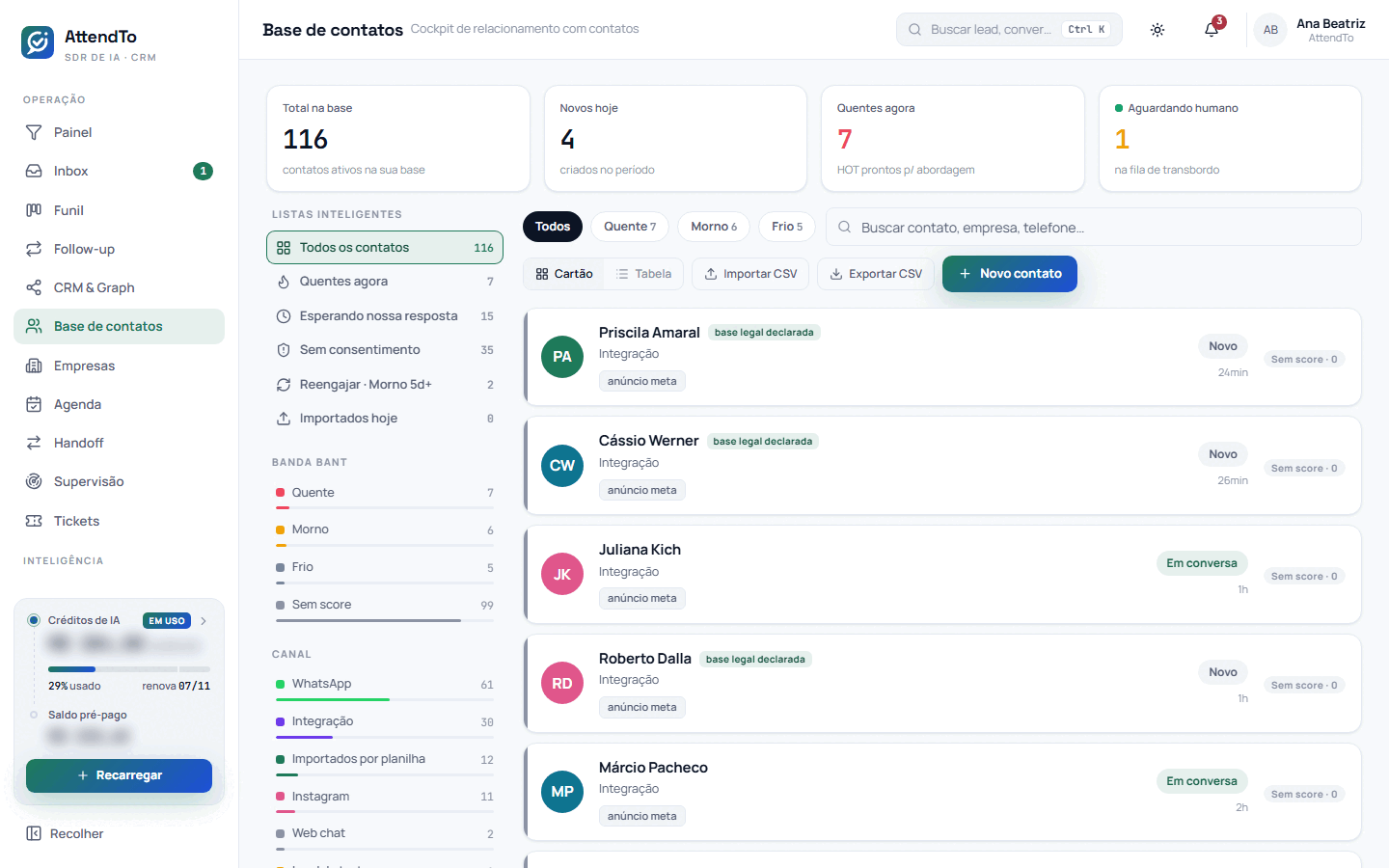Image resolution: width=1389 pixels, height=868 pixels.
Task: Click AB user avatar
Action: tap(1270, 30)
